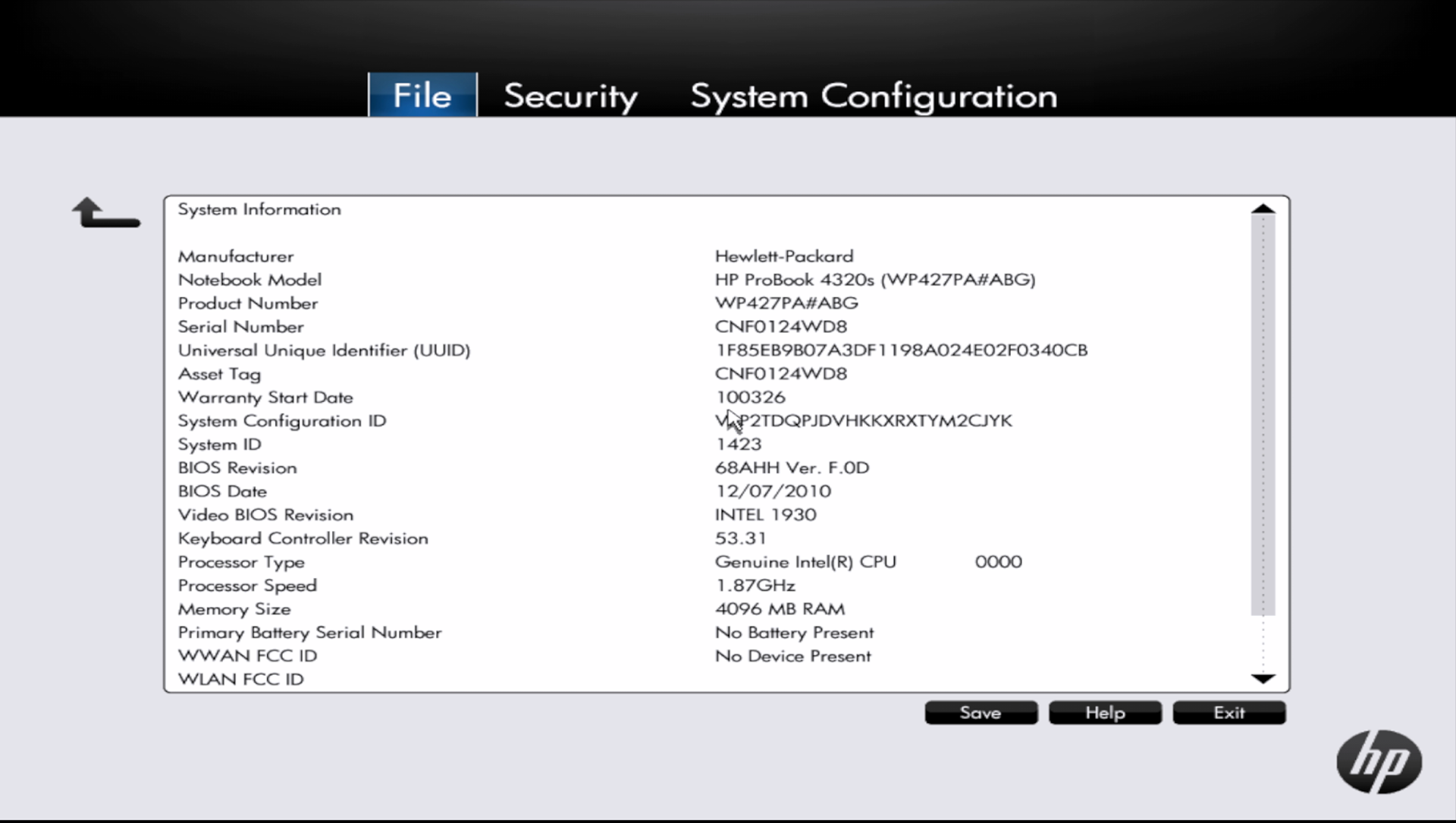Viewport: 1456px width, 823px height.
Task: Click the Hewlett-Packard value
Action: [x=784, y=256]
